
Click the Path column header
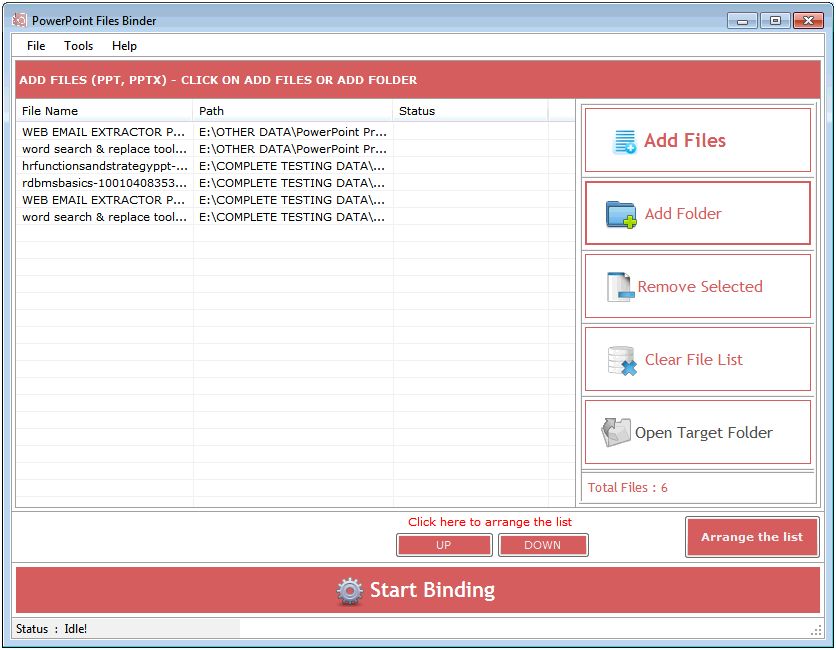[x=292, y=111]
